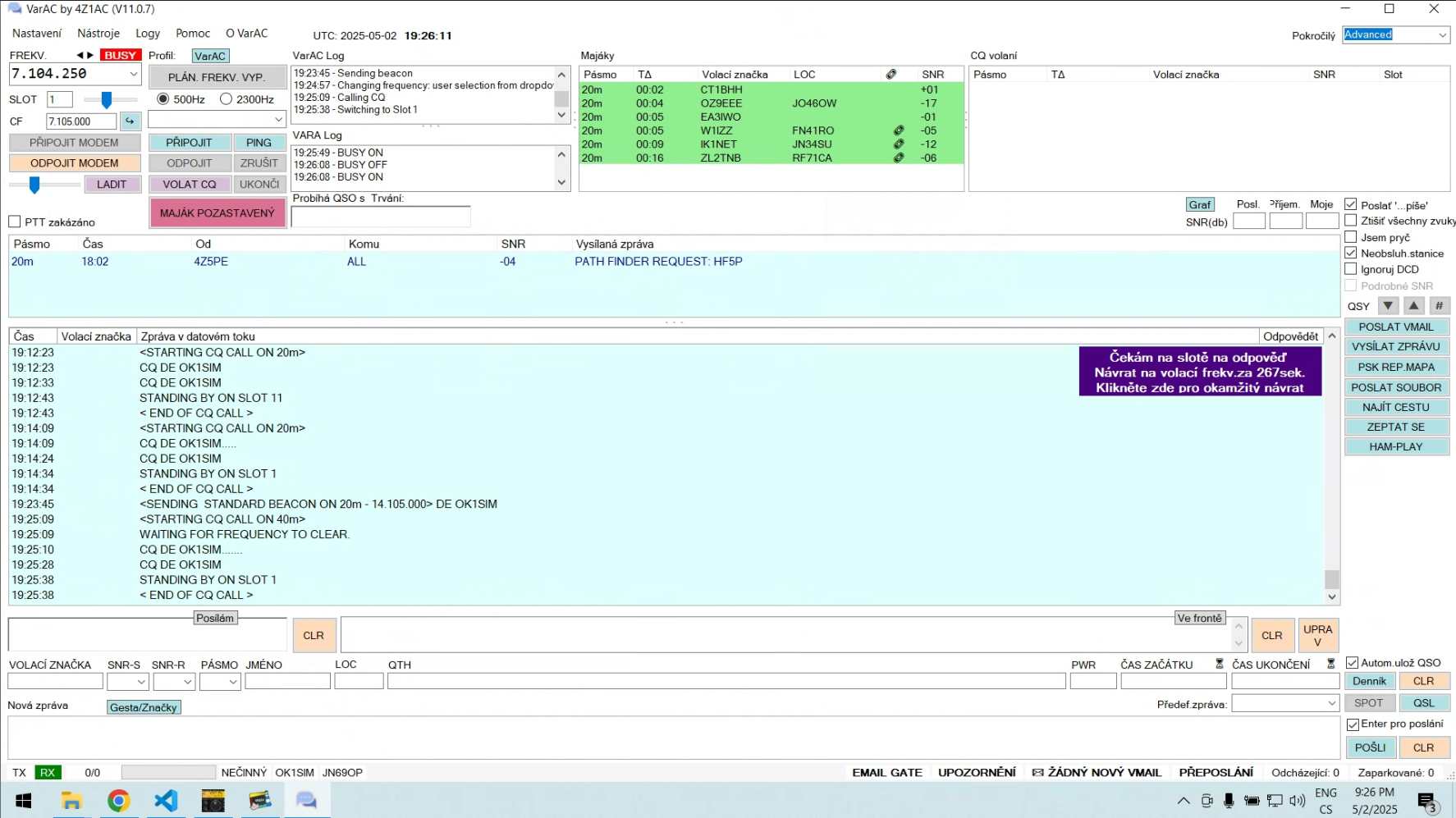Open the Nástroje menu
Image resolution: width=1456 pixels, height=818 pixels.
click(x=98, y=34)
